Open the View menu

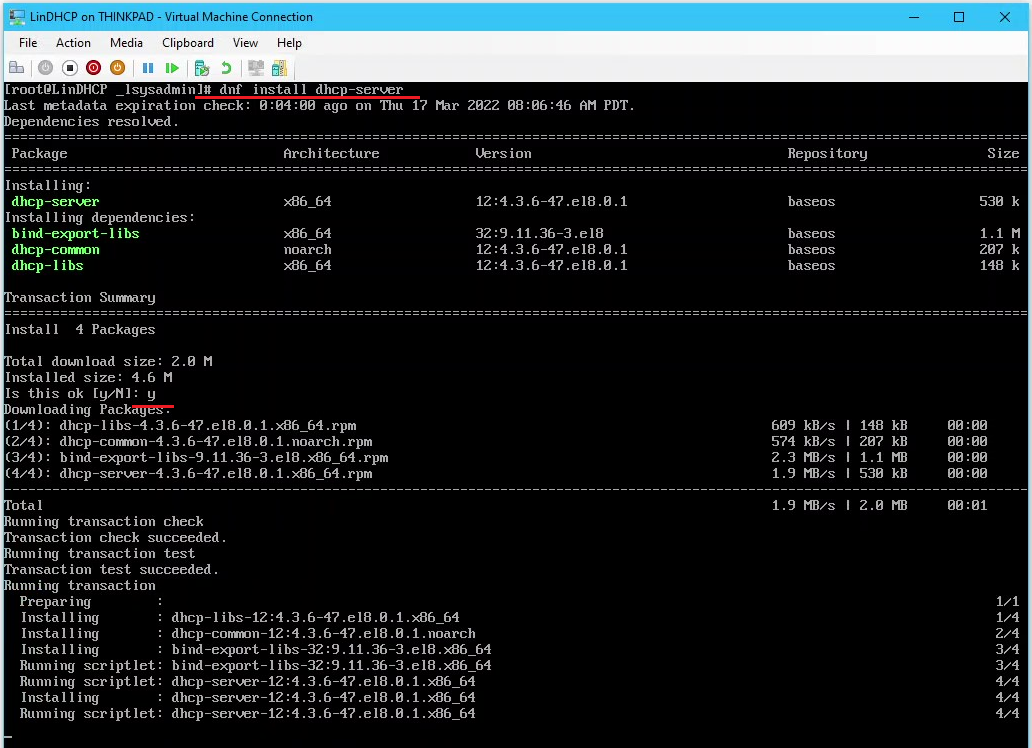click(x=245, y=43)
